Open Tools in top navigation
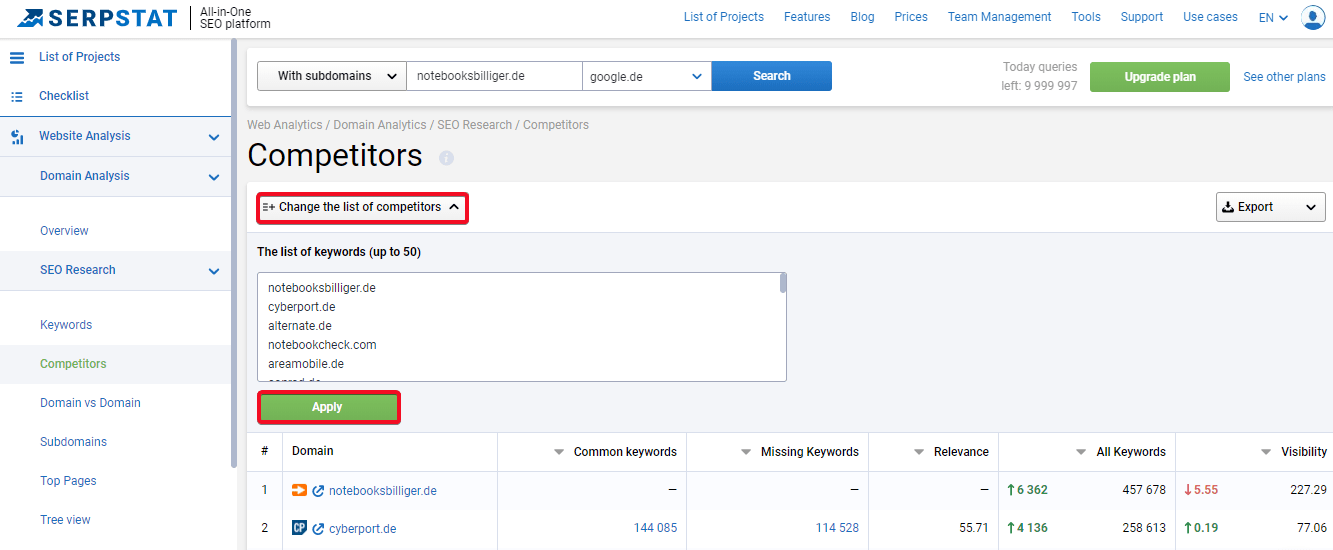The image size is (1333, 550). tap(1086, 17)
